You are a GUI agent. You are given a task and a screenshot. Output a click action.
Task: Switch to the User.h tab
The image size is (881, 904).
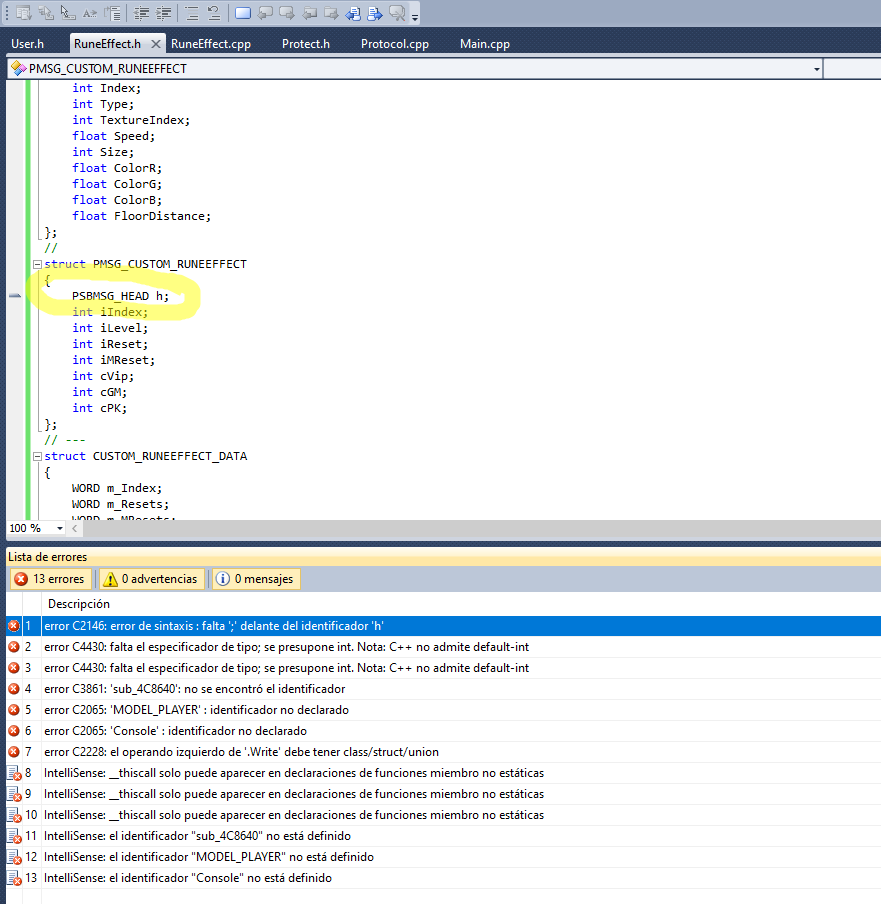click(x=27, y=44)
